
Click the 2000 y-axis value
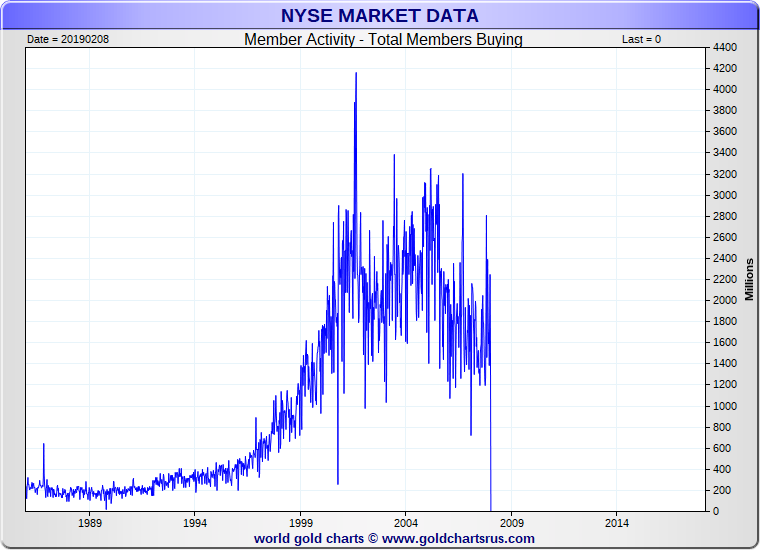click(725, 300)
